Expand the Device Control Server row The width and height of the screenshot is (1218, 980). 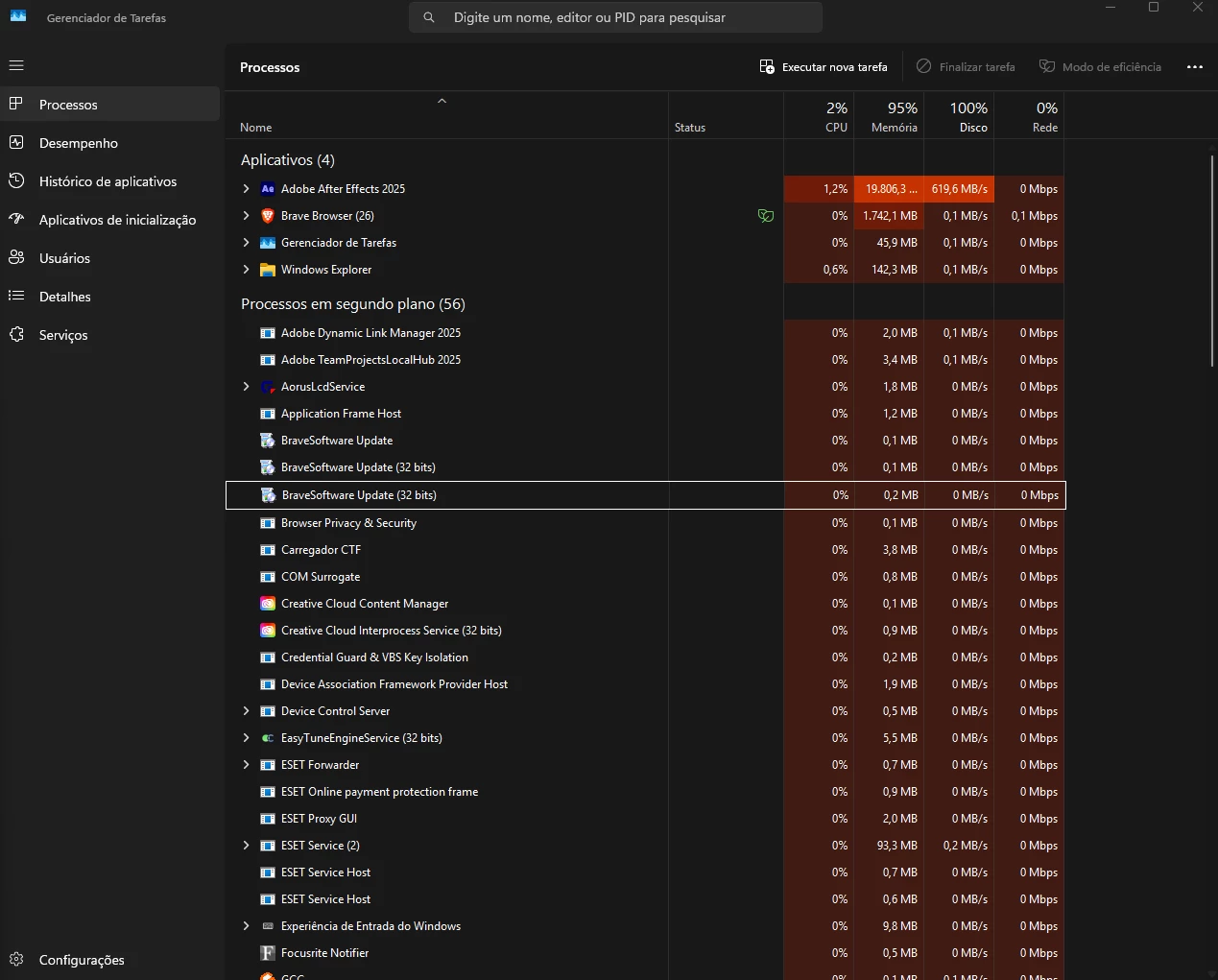[x=246, y=711]
